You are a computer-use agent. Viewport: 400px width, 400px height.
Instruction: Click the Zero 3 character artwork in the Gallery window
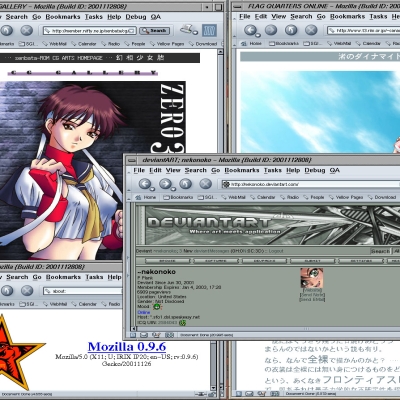coord(92,171)
